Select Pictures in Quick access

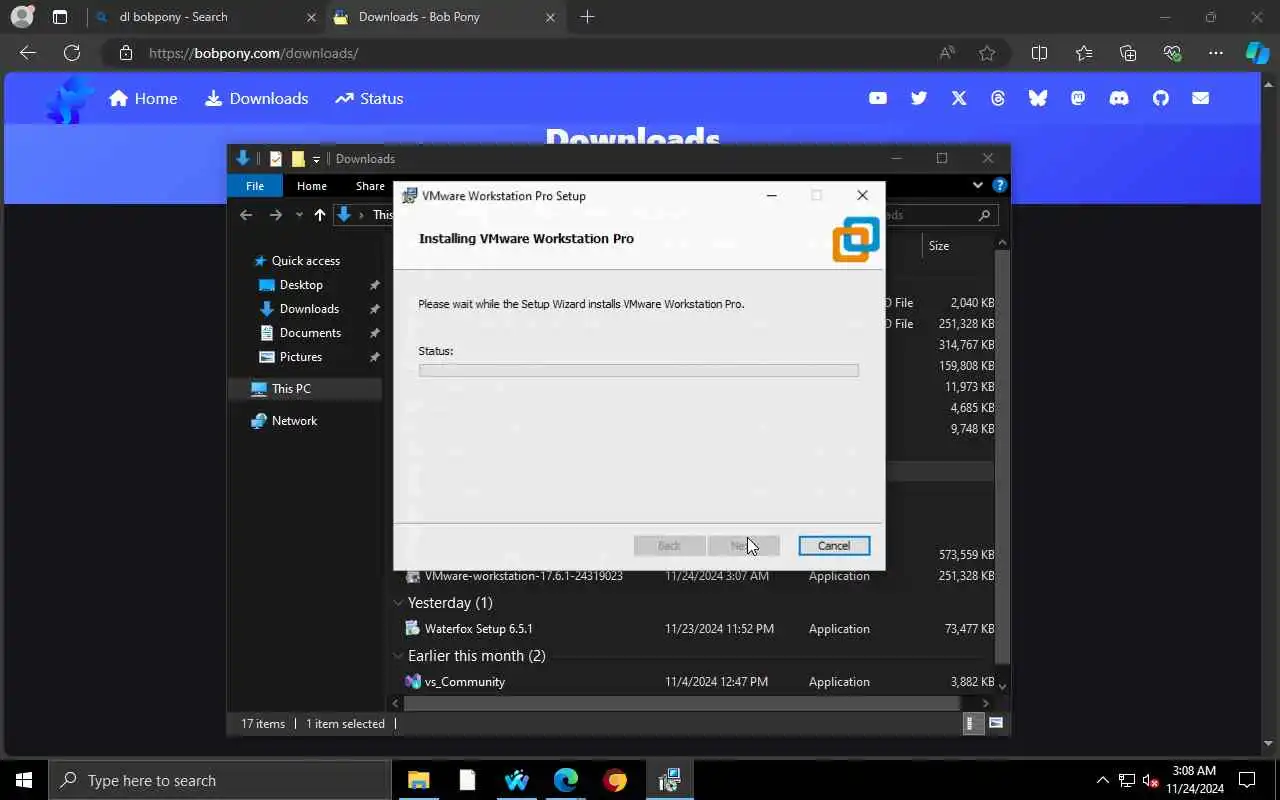click(301, 357)
